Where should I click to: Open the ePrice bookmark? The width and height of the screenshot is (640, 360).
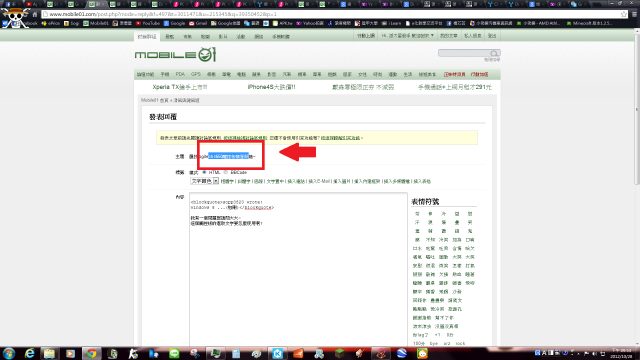(x=51, y=23)
